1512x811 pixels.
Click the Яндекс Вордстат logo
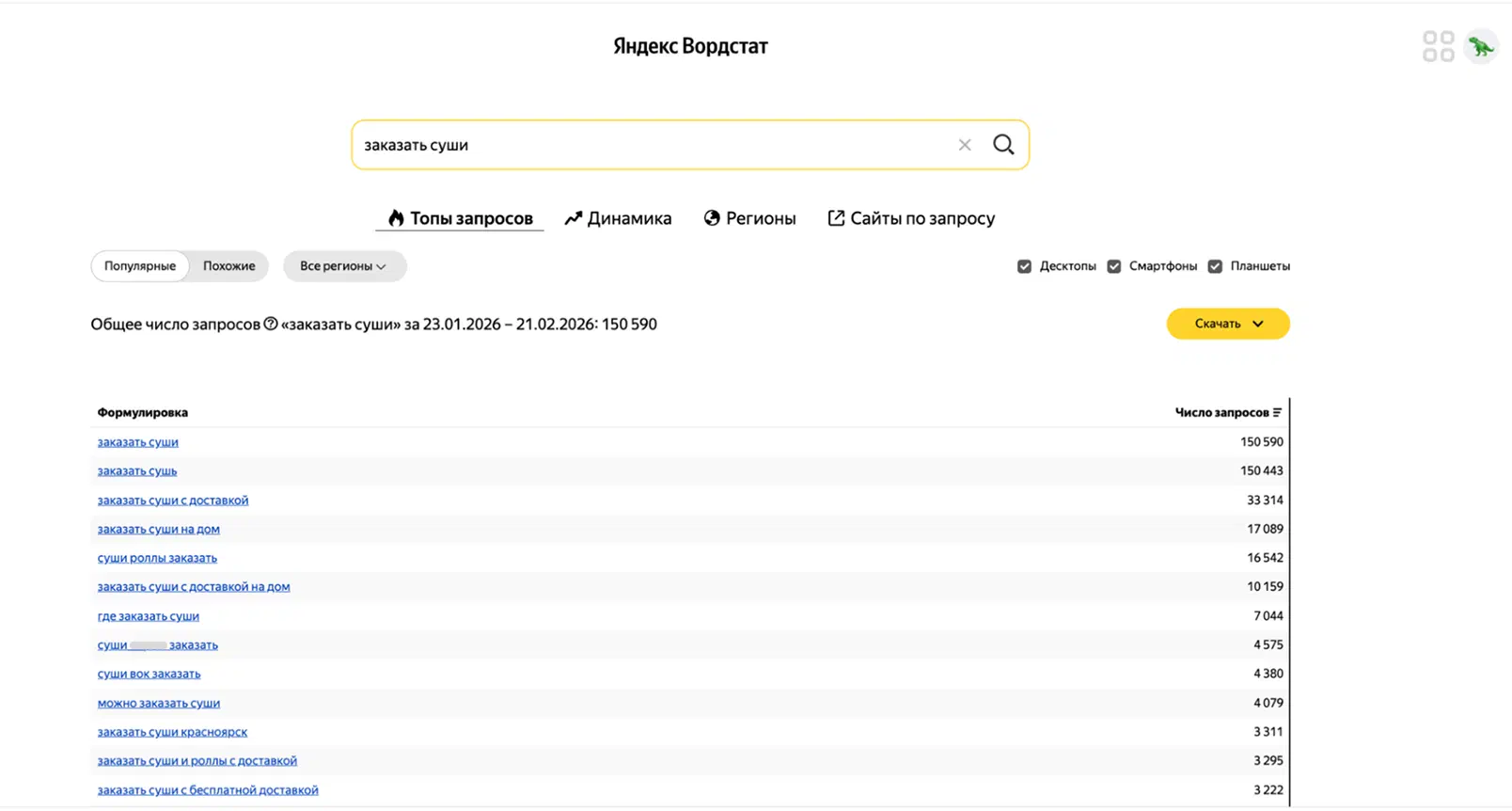pos(690,46)
